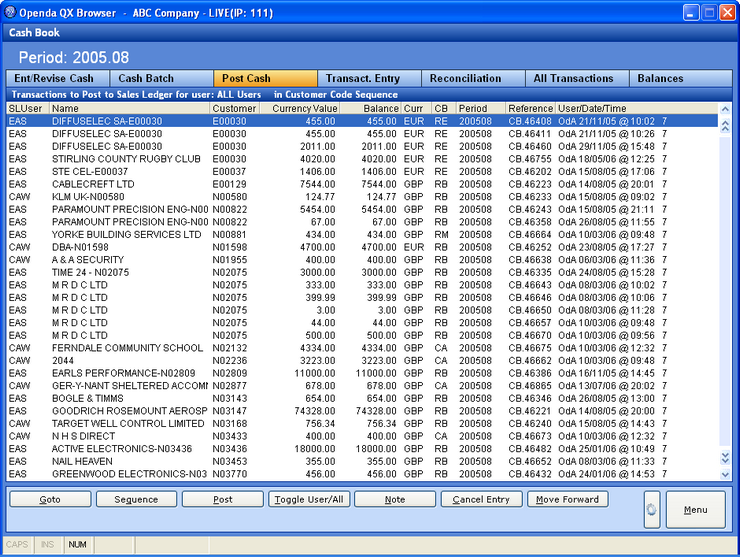Click the Currency Value column header

[299, 109]
